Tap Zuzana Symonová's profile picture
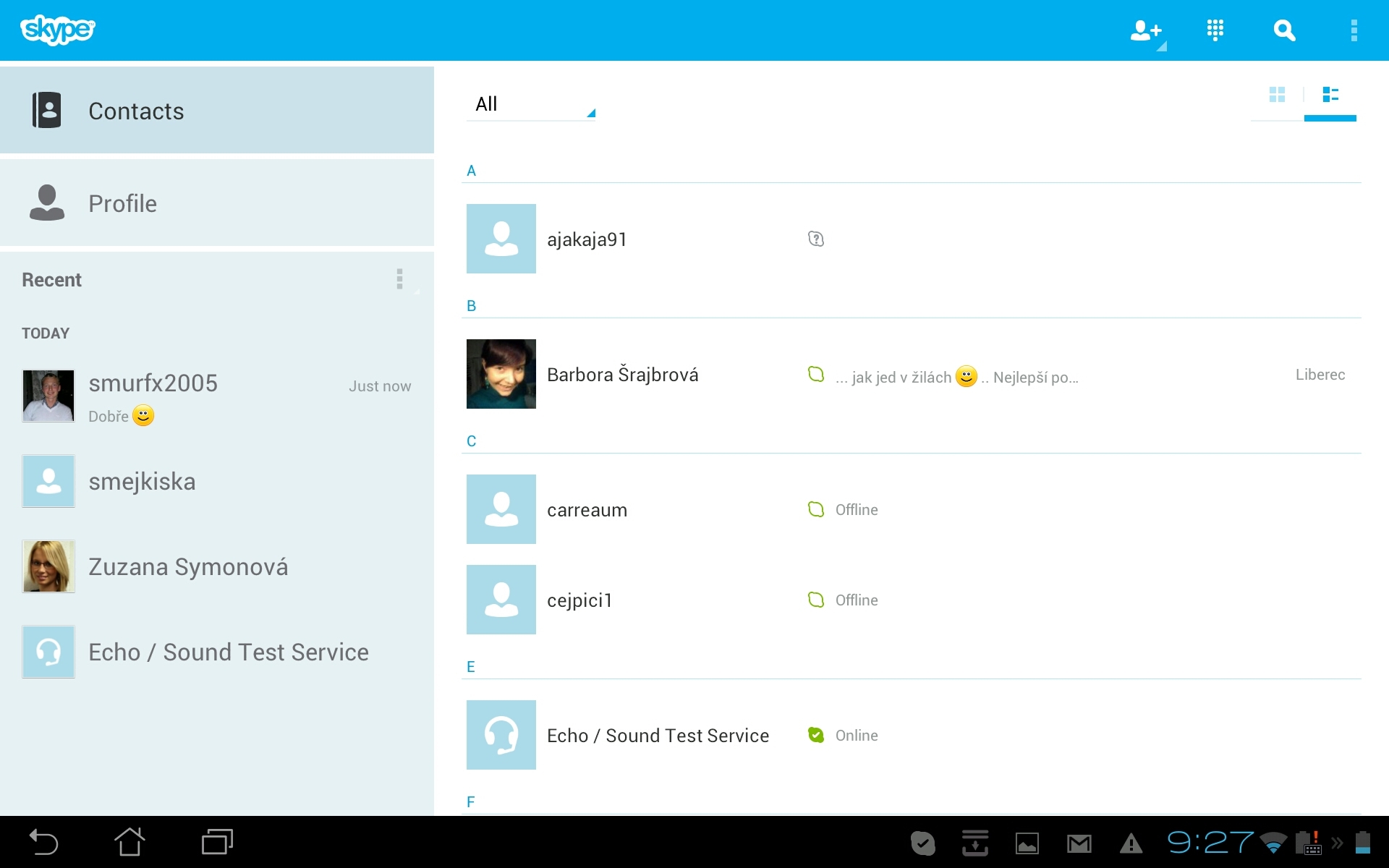Viewport: 1389px width, 868px height. [48, 566]
